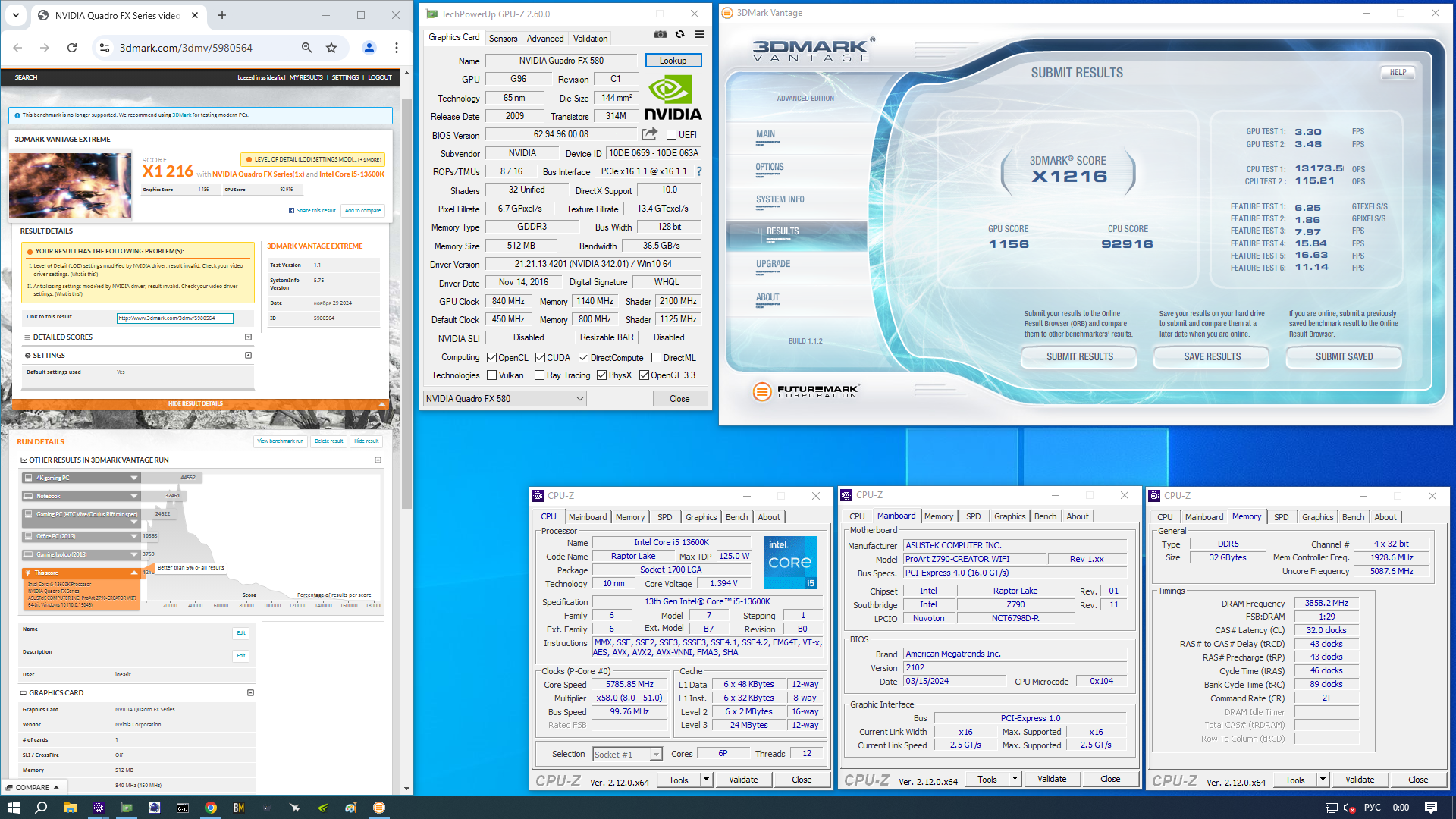This screenshot has width=1456, height=819.
Task: Open the Socket #1 selection dropdown
Action: pos(627,754)
